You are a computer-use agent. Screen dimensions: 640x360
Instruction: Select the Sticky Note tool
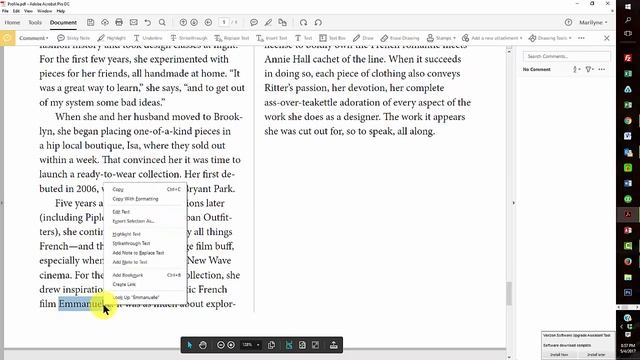[73, 38]
